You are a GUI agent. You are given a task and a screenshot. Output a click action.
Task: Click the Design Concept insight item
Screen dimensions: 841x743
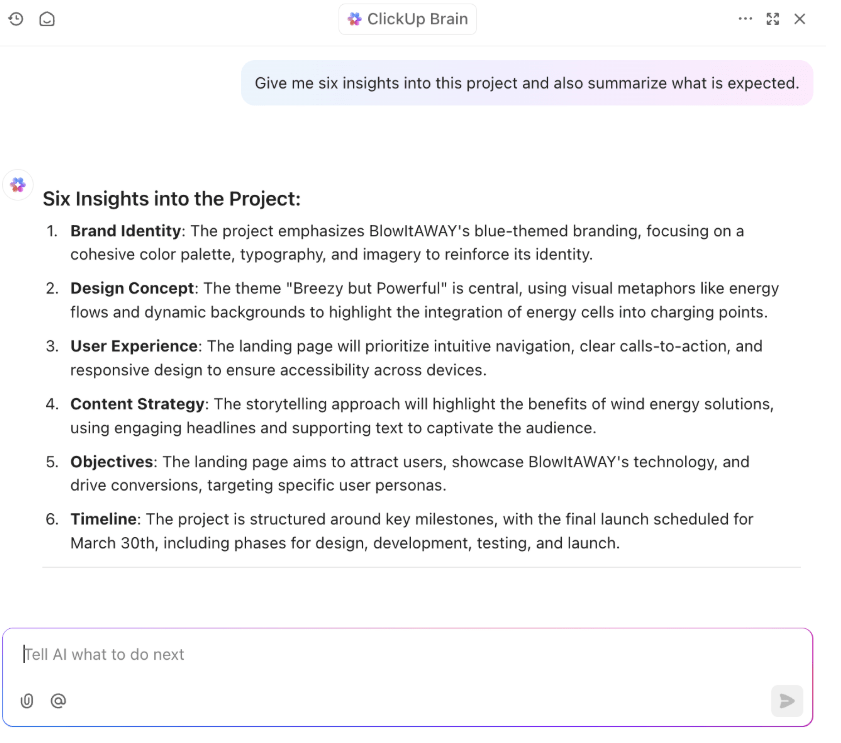pos(412,300)
